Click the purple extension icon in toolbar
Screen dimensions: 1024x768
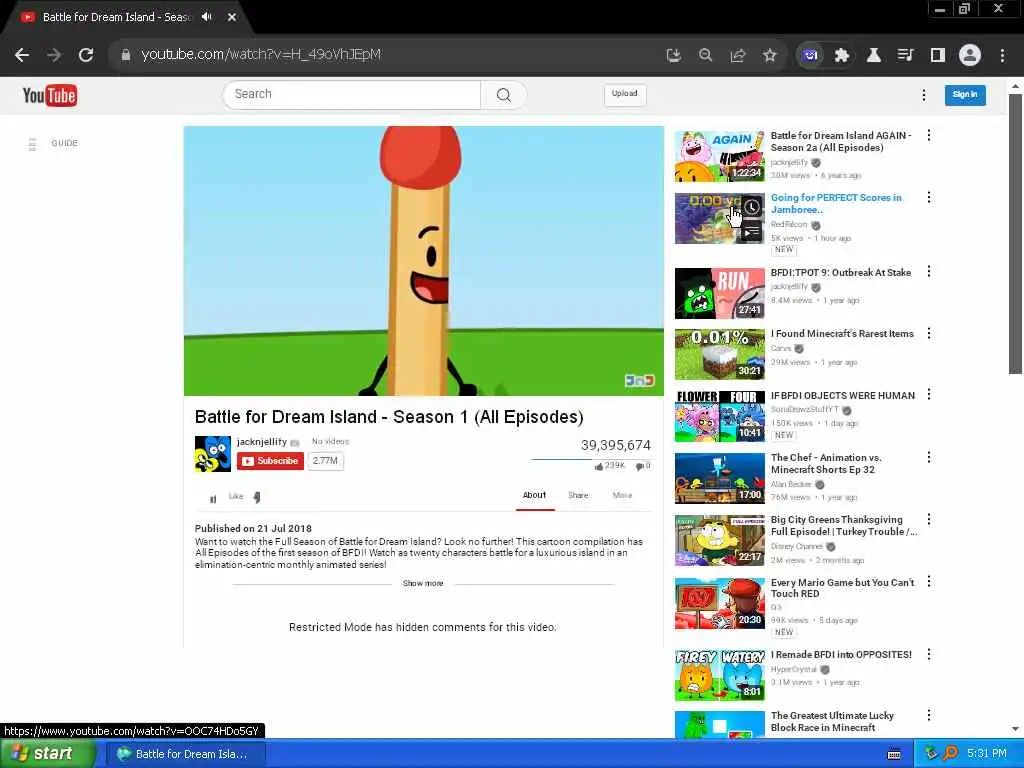click(x=810, y=56)
